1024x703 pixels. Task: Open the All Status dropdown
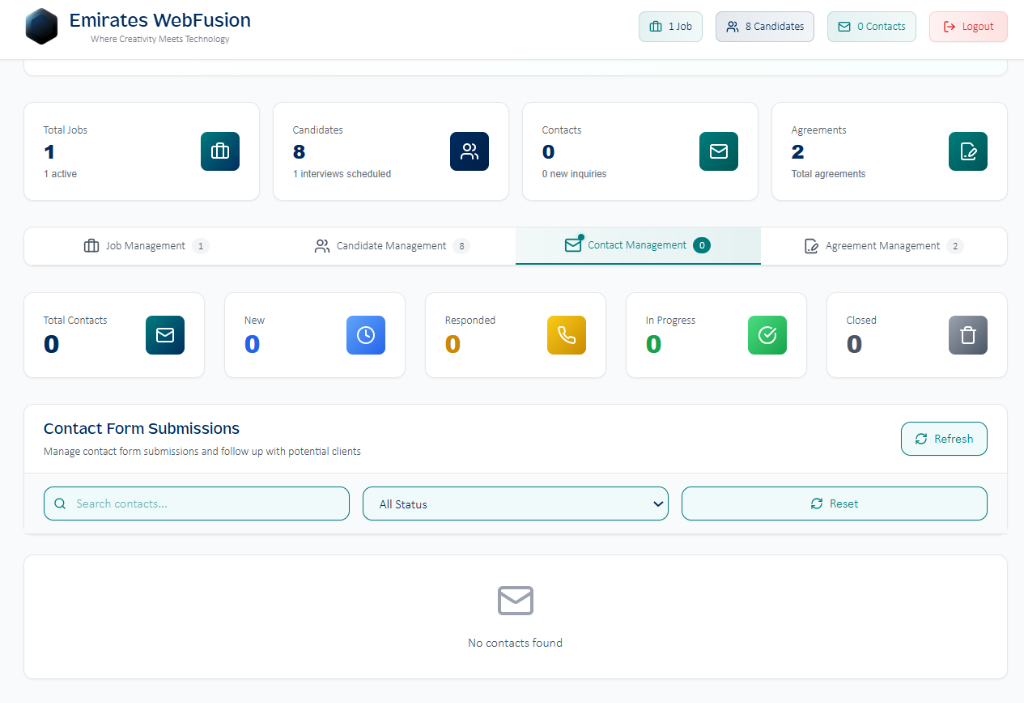click(515, 503)
